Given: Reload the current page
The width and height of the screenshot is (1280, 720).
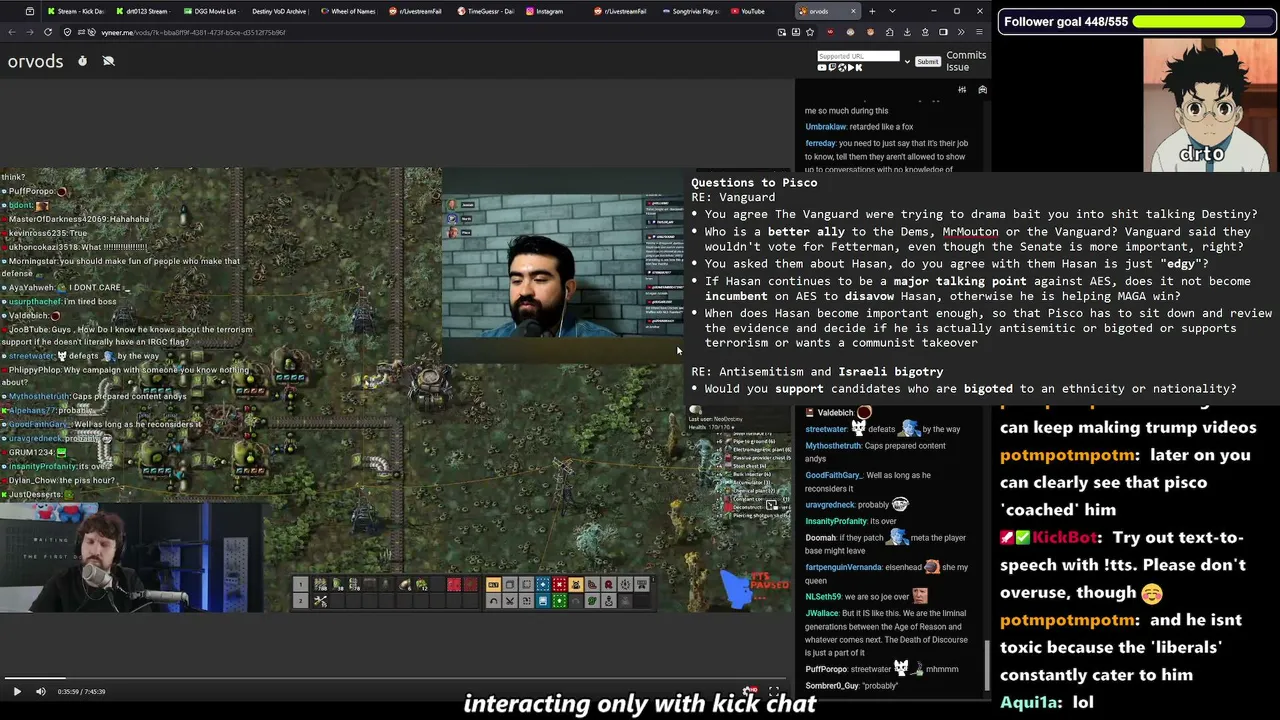Looking at the screenshot, I should tap(47, 32).
